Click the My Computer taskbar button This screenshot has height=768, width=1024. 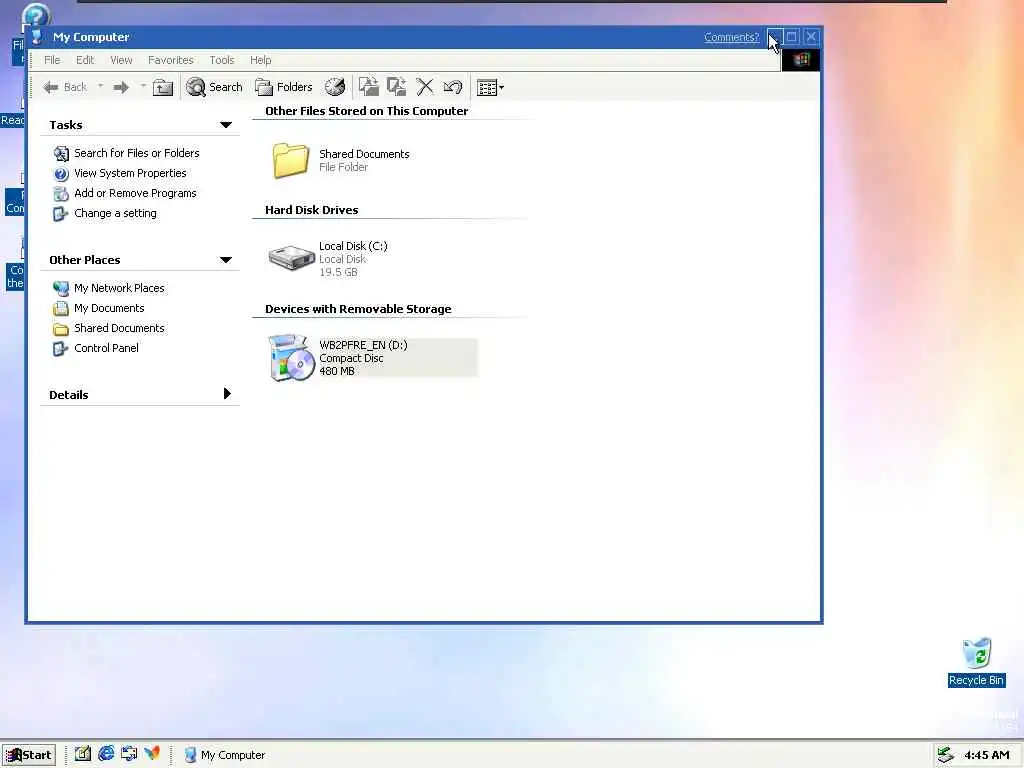[x=225, y=755]
